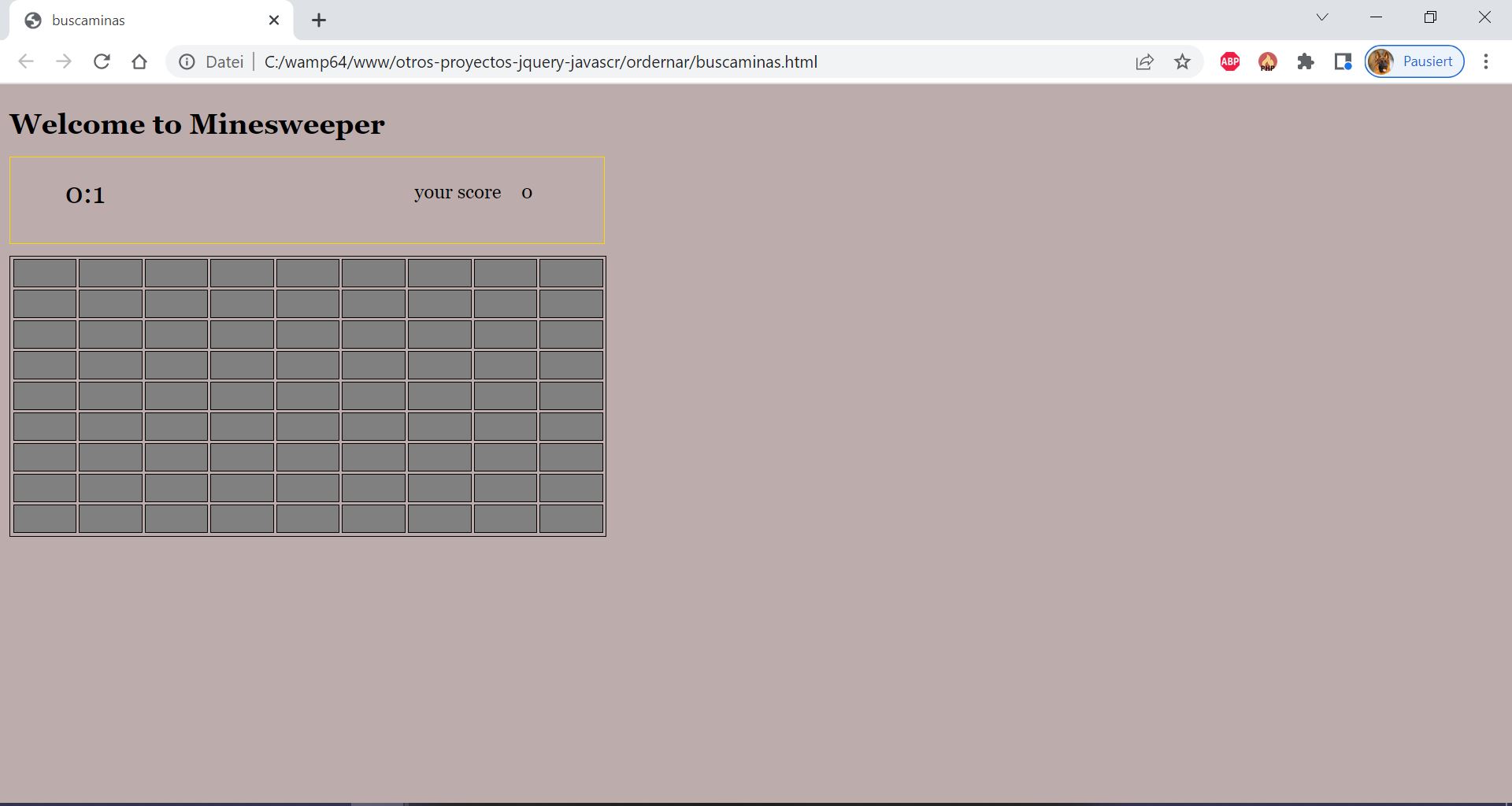Viewport: 1512px width, 806px height.
Task: Click the Pausiert profile button
Action: coord(1414,61)
